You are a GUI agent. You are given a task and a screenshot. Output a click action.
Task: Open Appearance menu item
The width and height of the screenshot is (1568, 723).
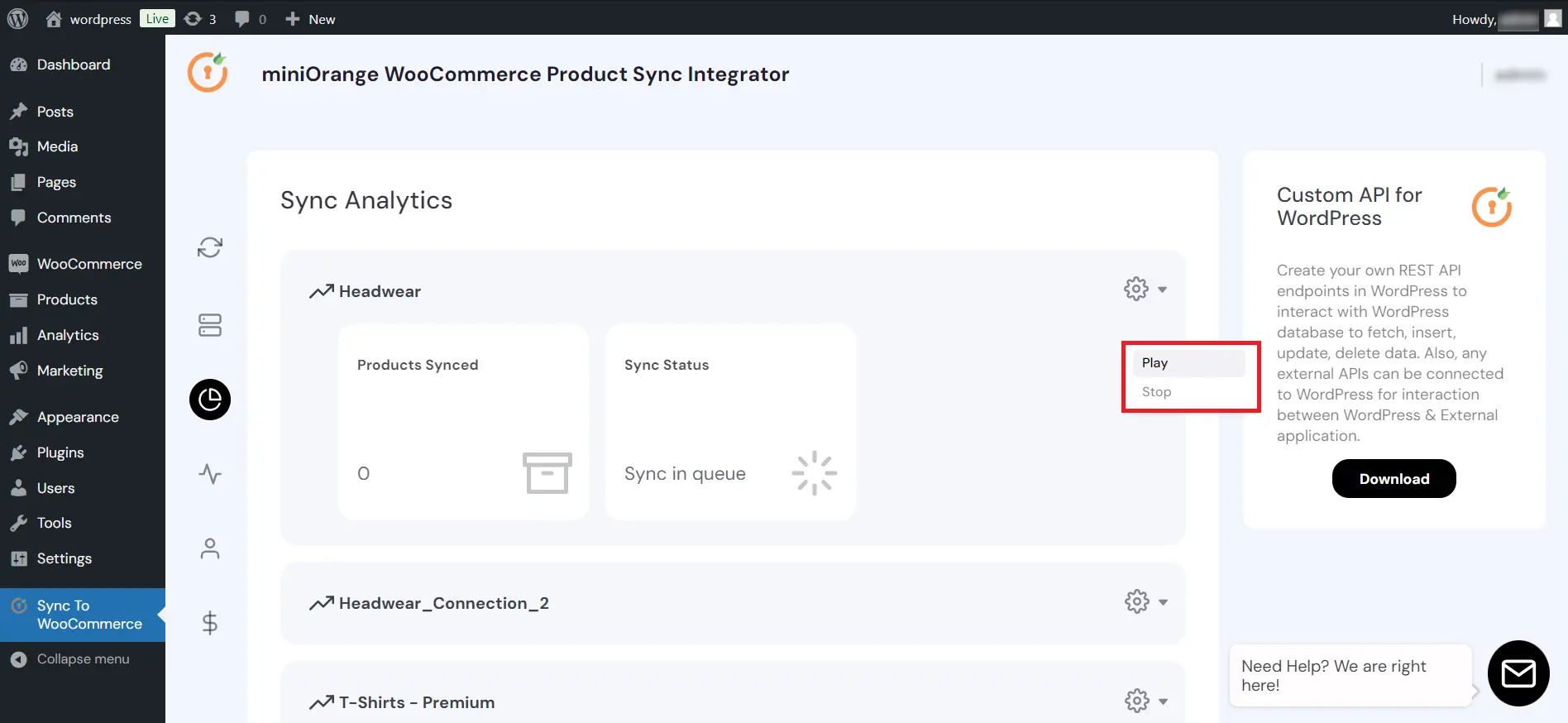tap(83, 417)
